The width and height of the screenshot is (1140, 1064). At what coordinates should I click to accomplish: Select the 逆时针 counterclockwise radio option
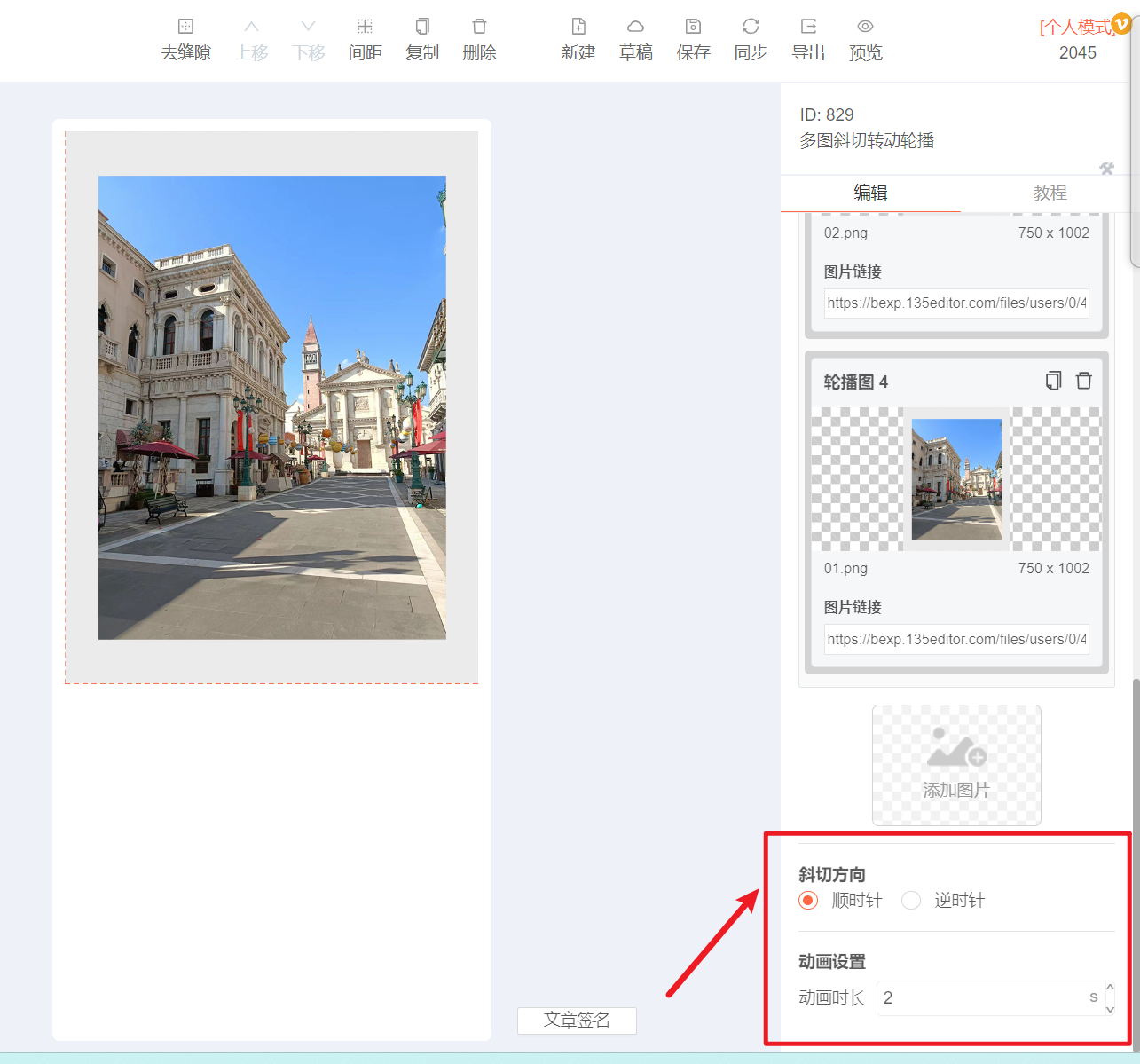point(911,901)
